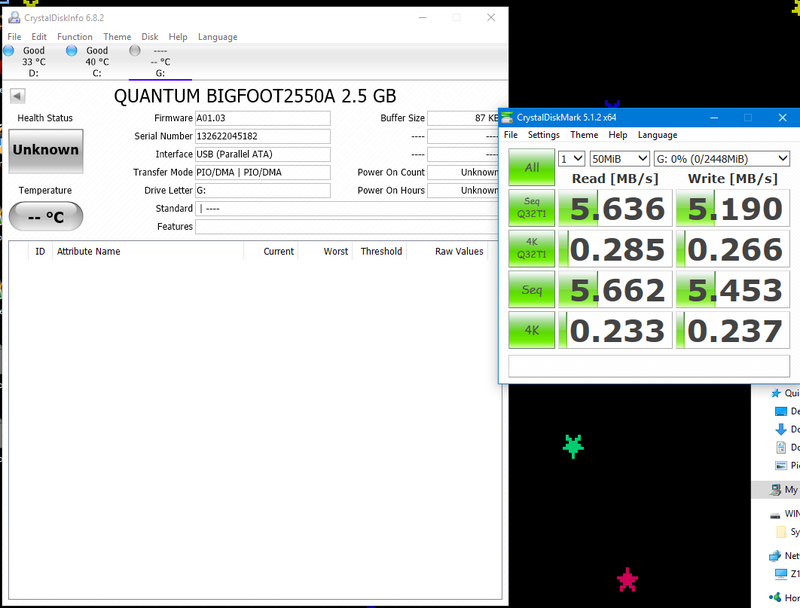Click the Downloads arrow icon in Explorer sidebar

781,429
